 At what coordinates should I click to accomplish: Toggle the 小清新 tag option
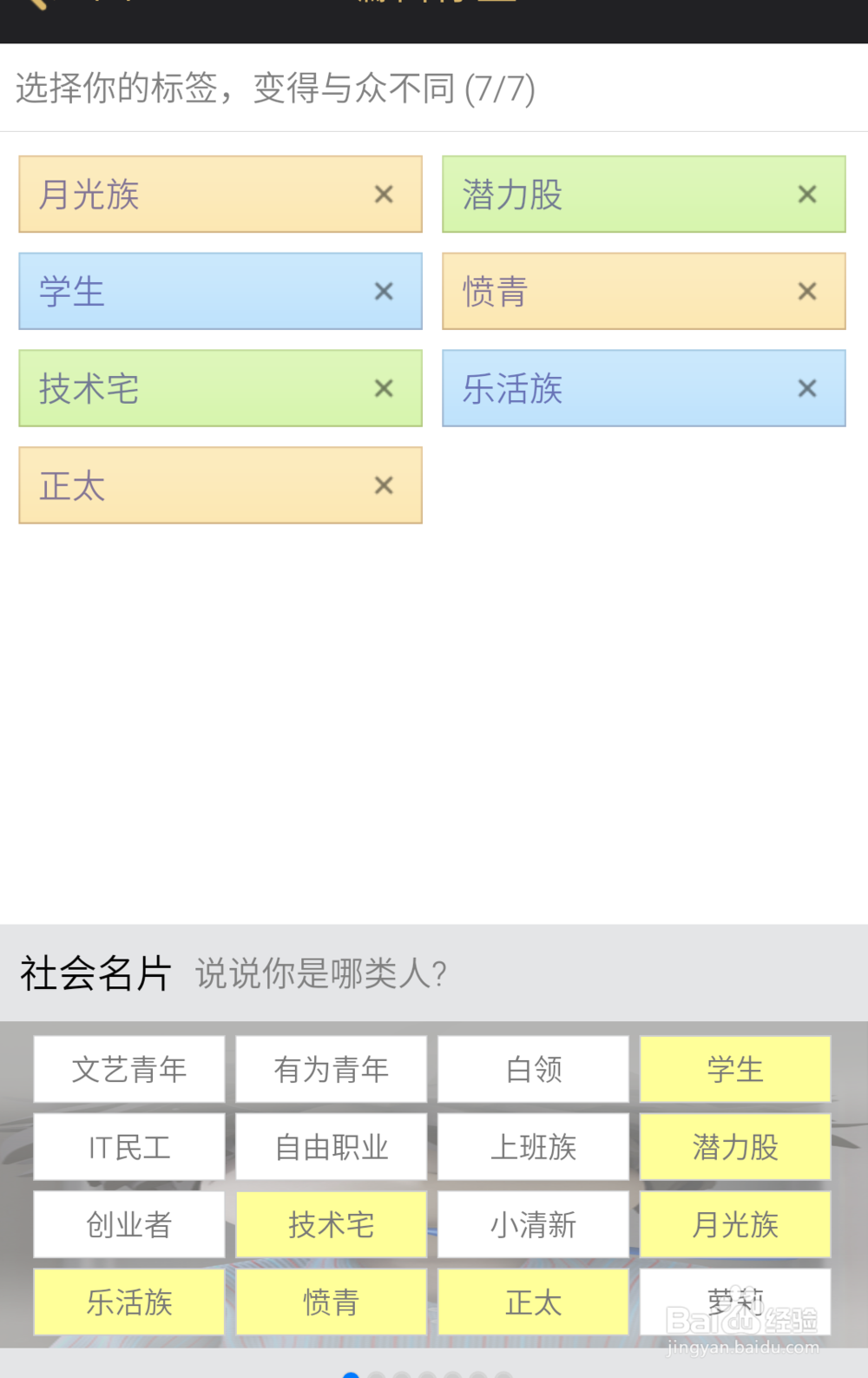(x=533, y=1224)
